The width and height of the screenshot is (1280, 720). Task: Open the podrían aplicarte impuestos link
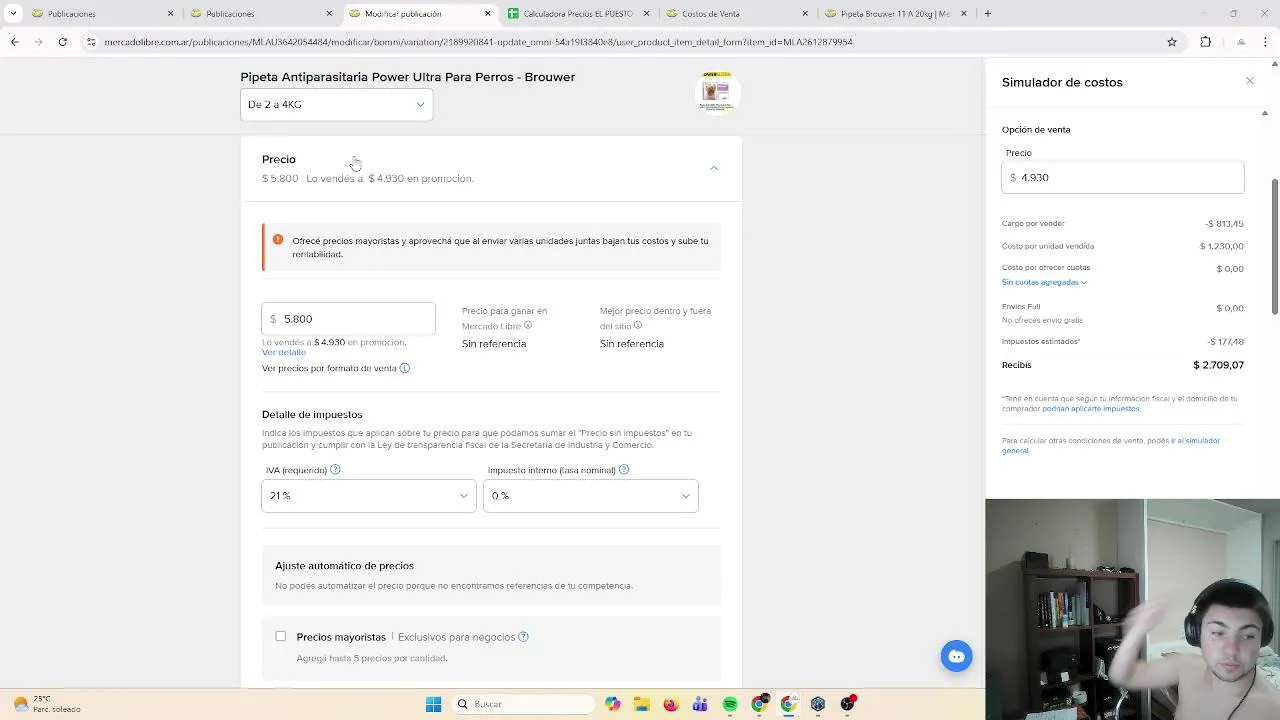point(1090,408)
